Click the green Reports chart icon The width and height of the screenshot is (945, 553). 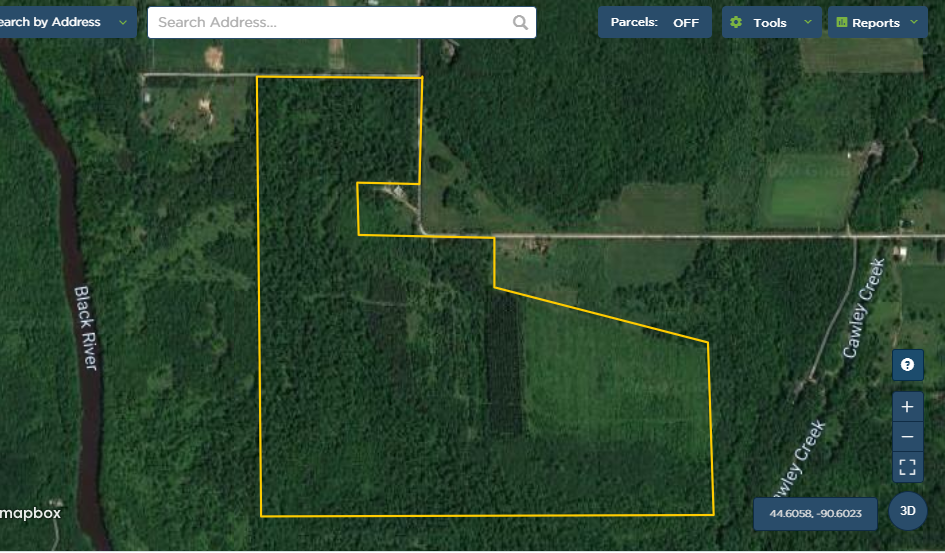tap(841, 22)
